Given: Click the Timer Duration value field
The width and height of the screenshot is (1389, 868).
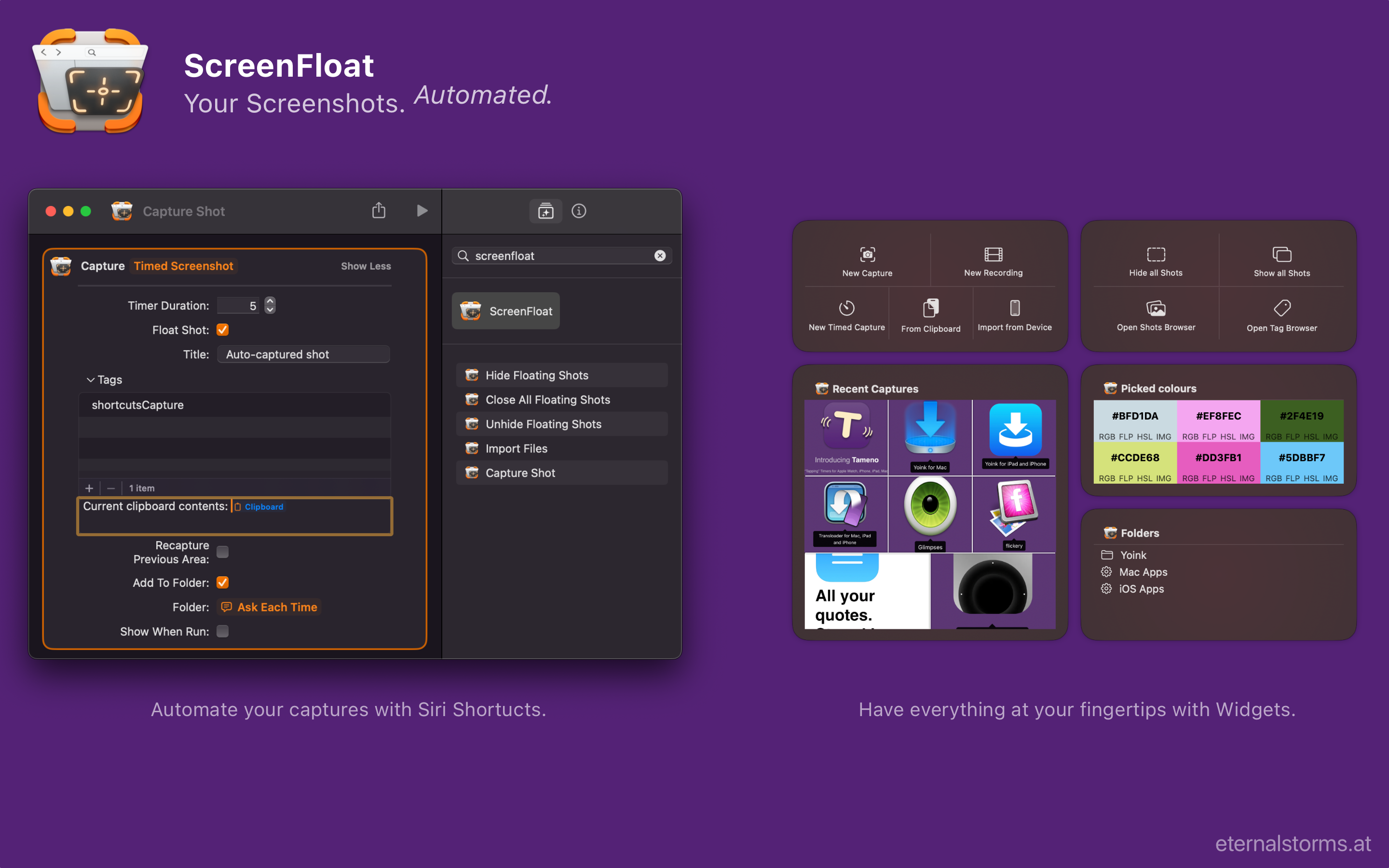Looking at the screenshot, I should point(238,305).
